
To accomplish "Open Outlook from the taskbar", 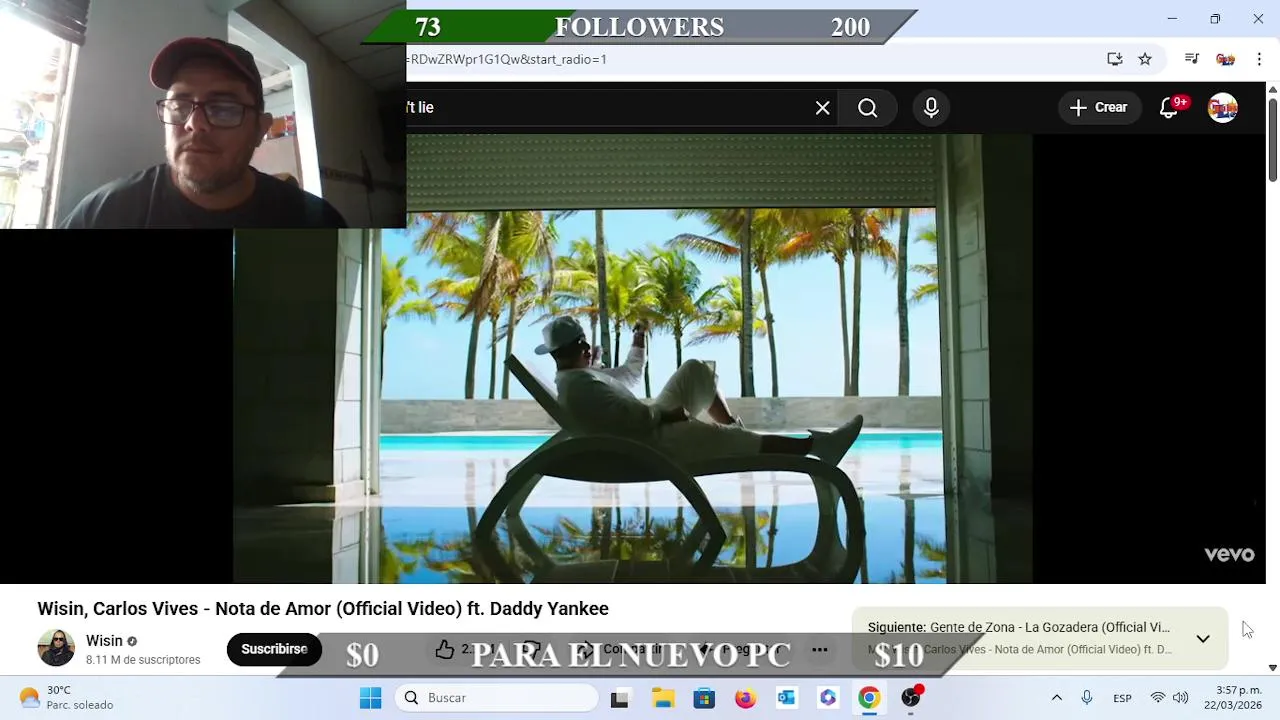I will (x=787, y=698).
